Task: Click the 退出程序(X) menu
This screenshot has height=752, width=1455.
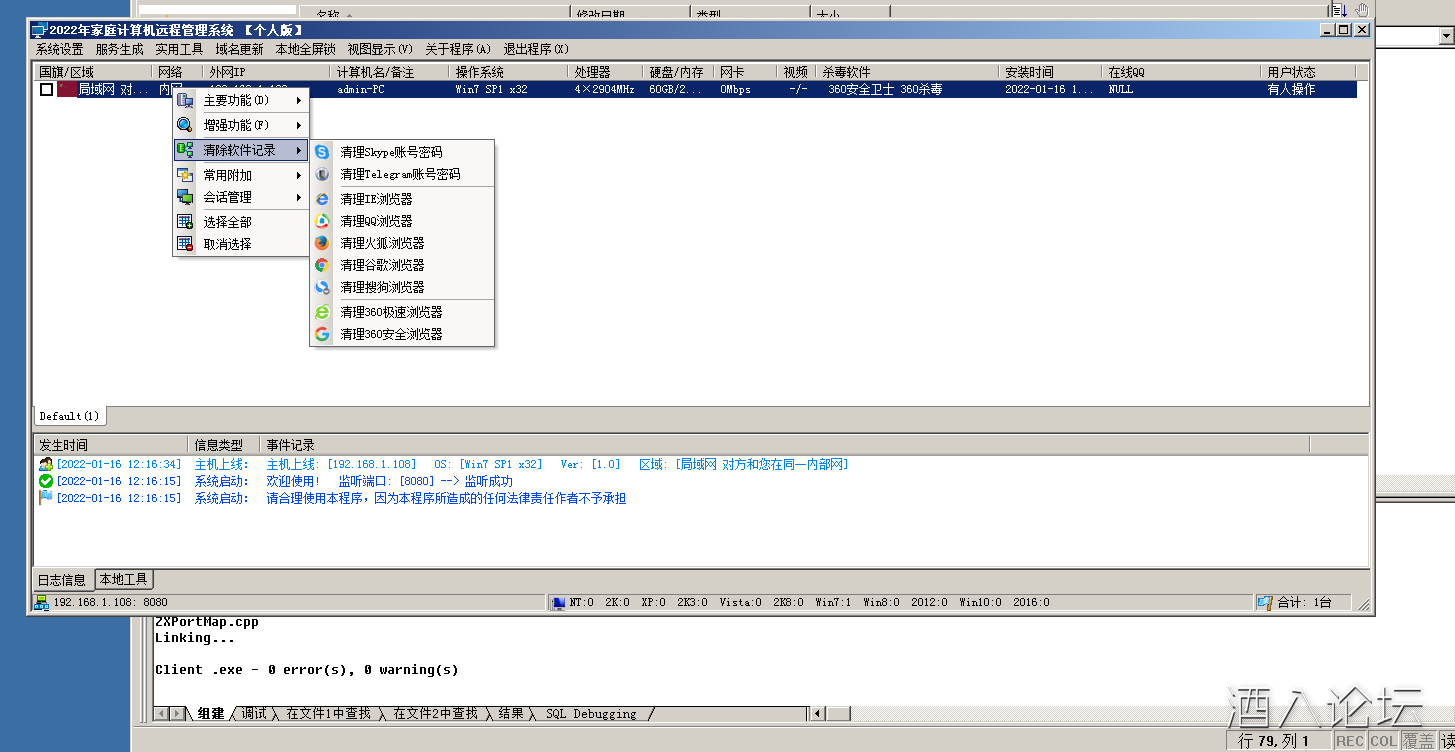Action: click(x=536, y=49)
